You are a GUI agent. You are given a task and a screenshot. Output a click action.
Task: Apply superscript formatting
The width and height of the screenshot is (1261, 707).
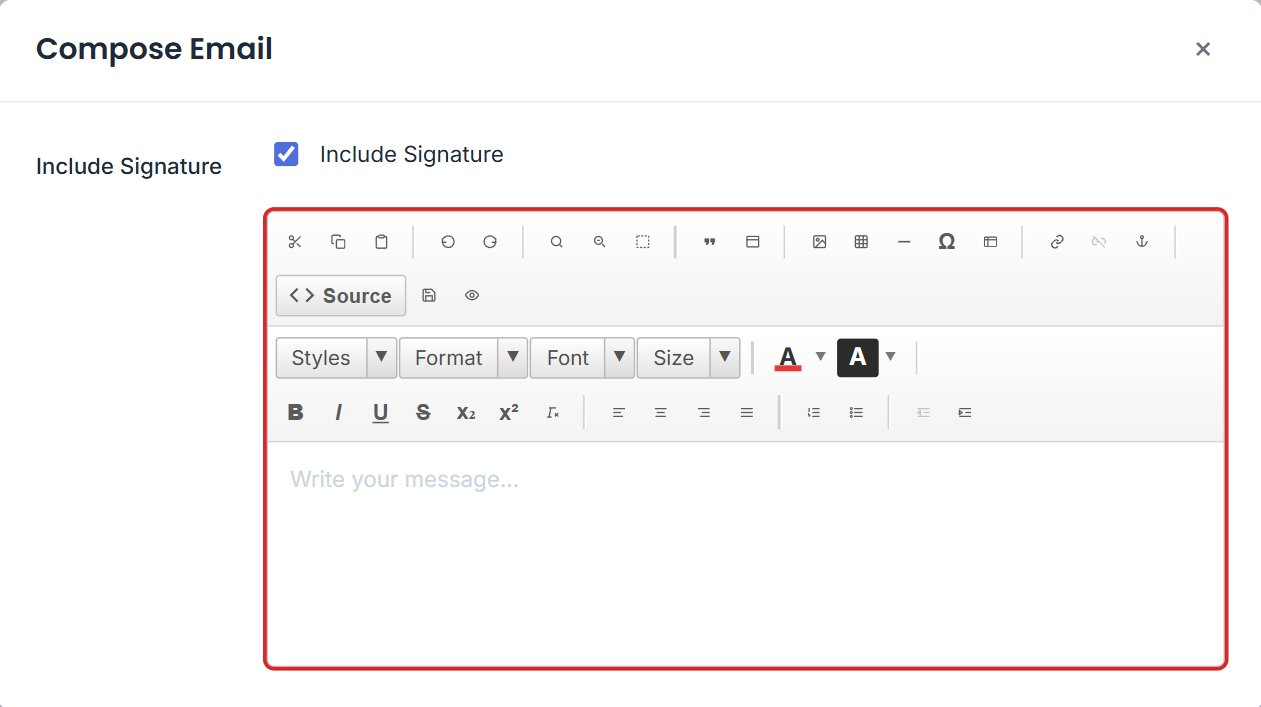click(x=509, y=412)
